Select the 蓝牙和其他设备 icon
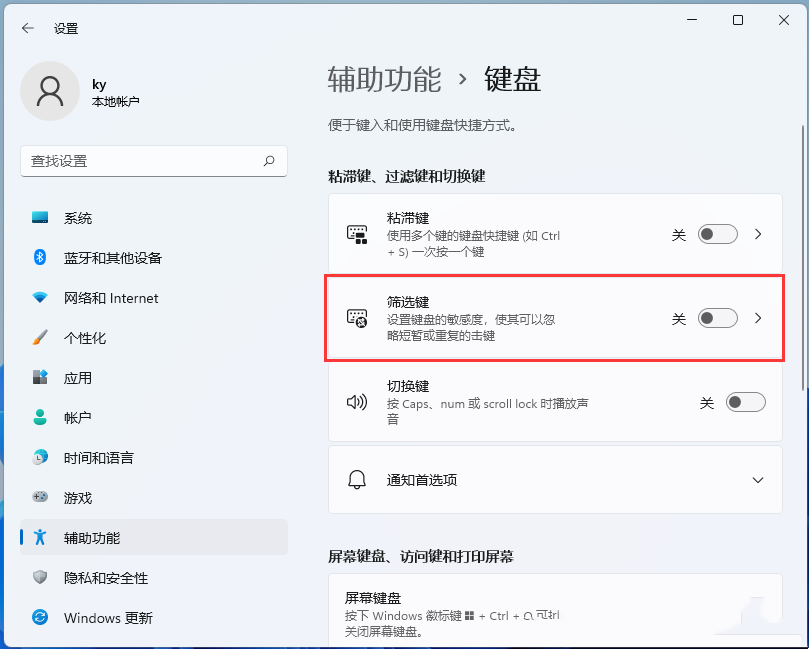809x649 pixels. pos(40,257)
